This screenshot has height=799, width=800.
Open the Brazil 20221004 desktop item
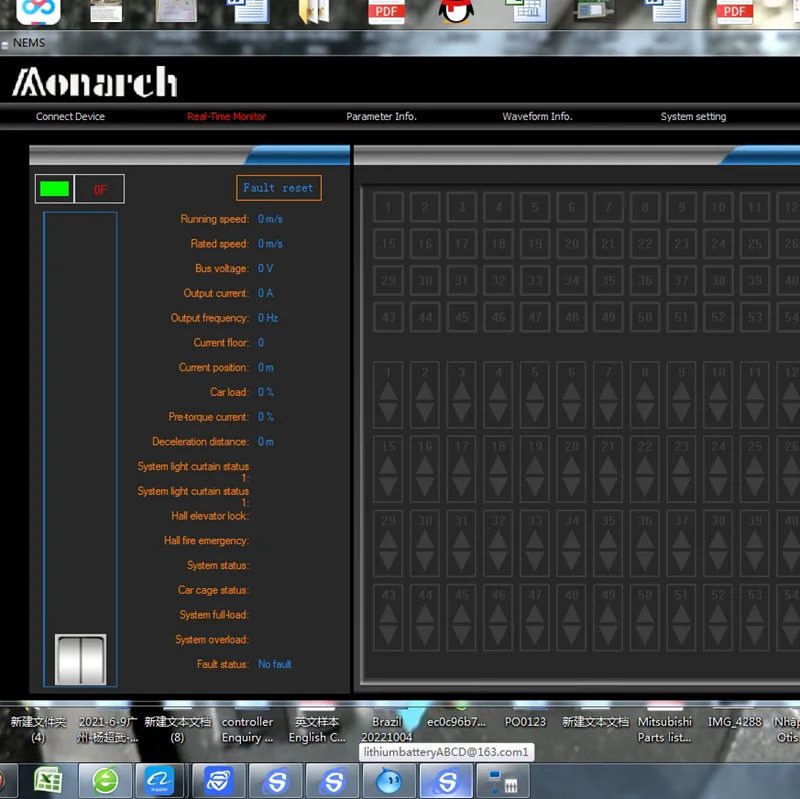387,729
